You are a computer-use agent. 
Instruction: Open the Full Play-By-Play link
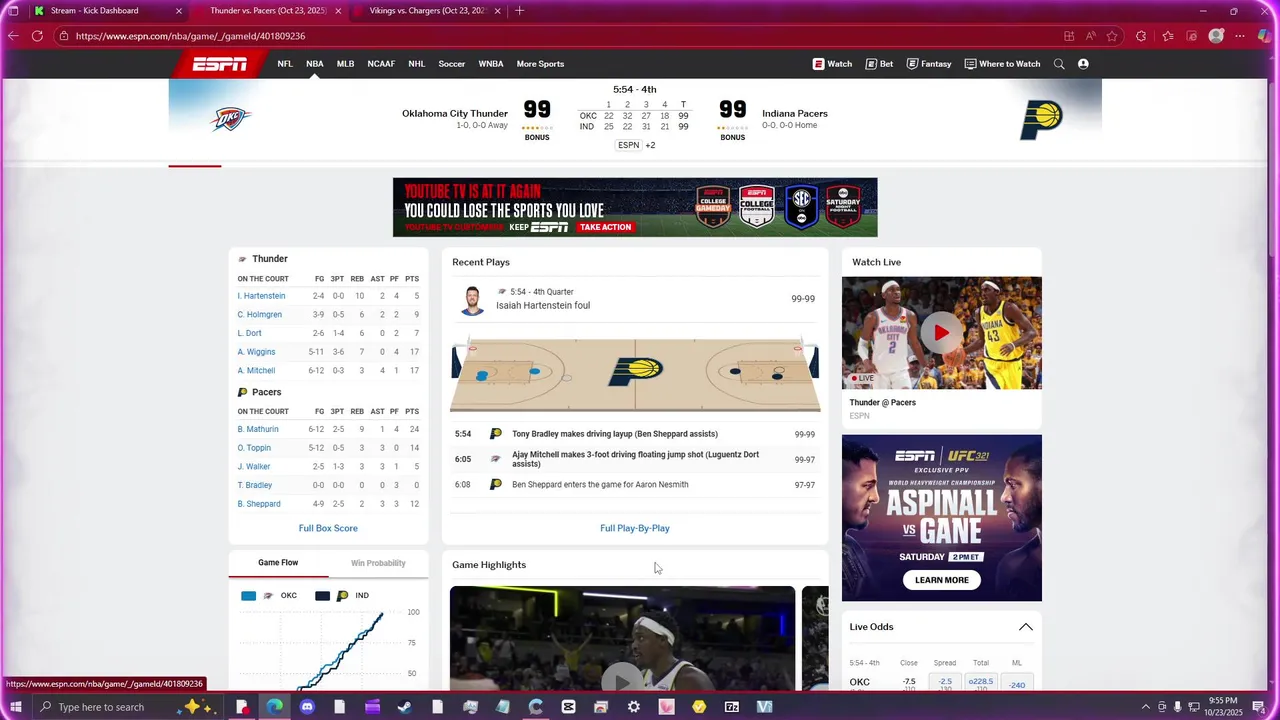pyautogui.click(x=635, y=528)
